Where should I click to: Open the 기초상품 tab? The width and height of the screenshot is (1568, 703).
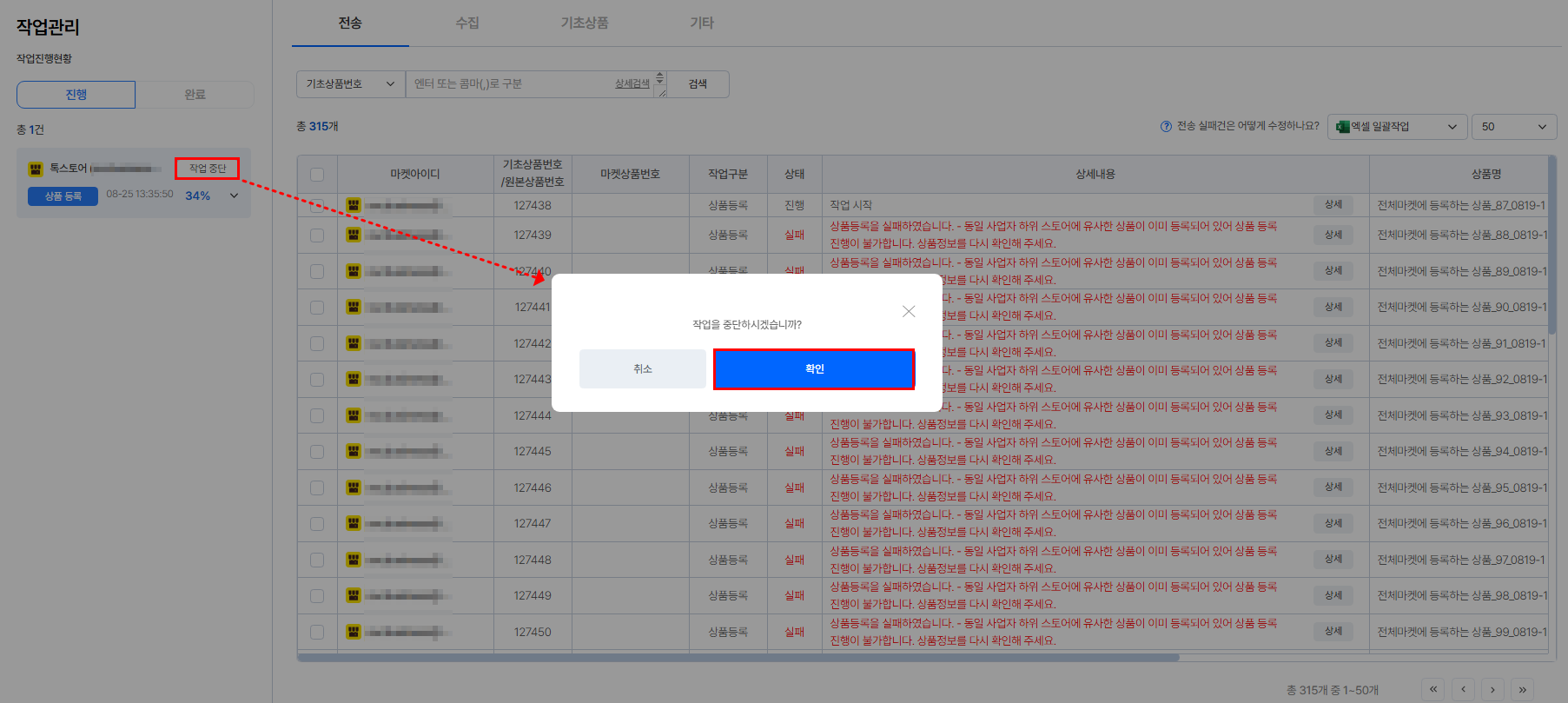point(585,23)
